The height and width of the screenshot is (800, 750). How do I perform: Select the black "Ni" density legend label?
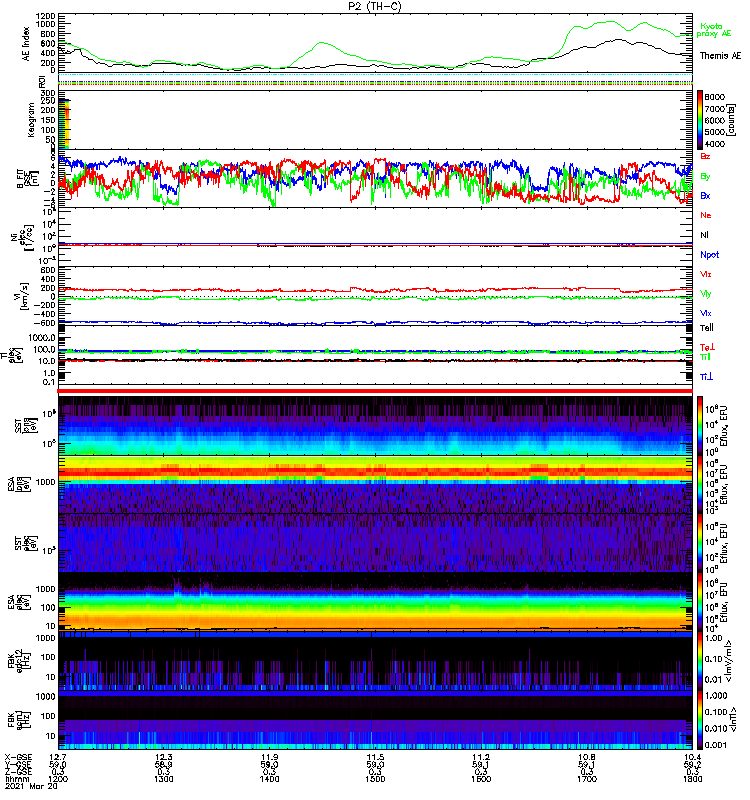coord(704,235)
